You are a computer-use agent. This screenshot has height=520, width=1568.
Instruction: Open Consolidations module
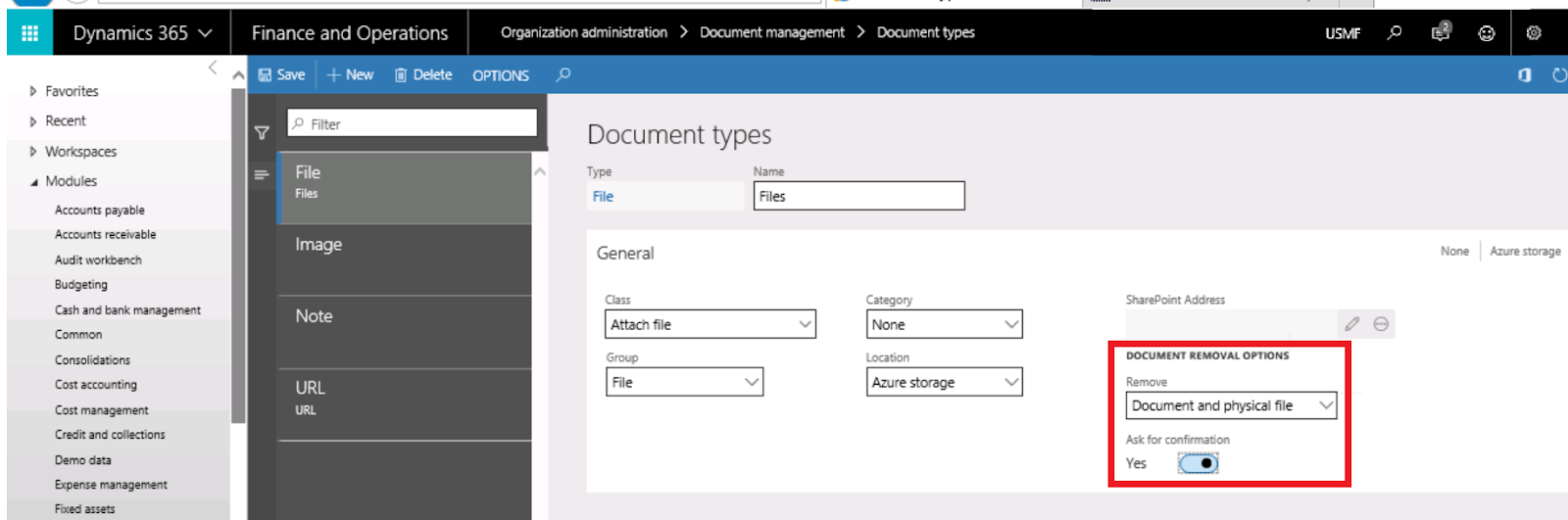click(92, 360)
